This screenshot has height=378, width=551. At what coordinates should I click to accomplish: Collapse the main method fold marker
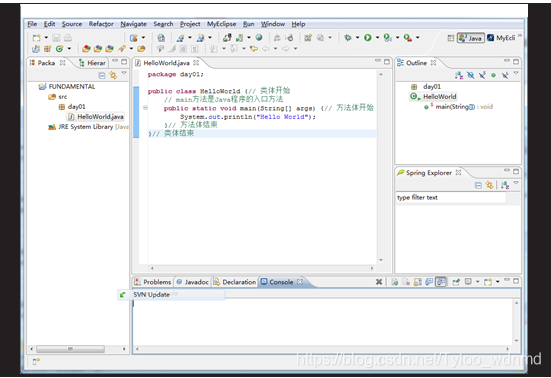[x=145, y=108]
